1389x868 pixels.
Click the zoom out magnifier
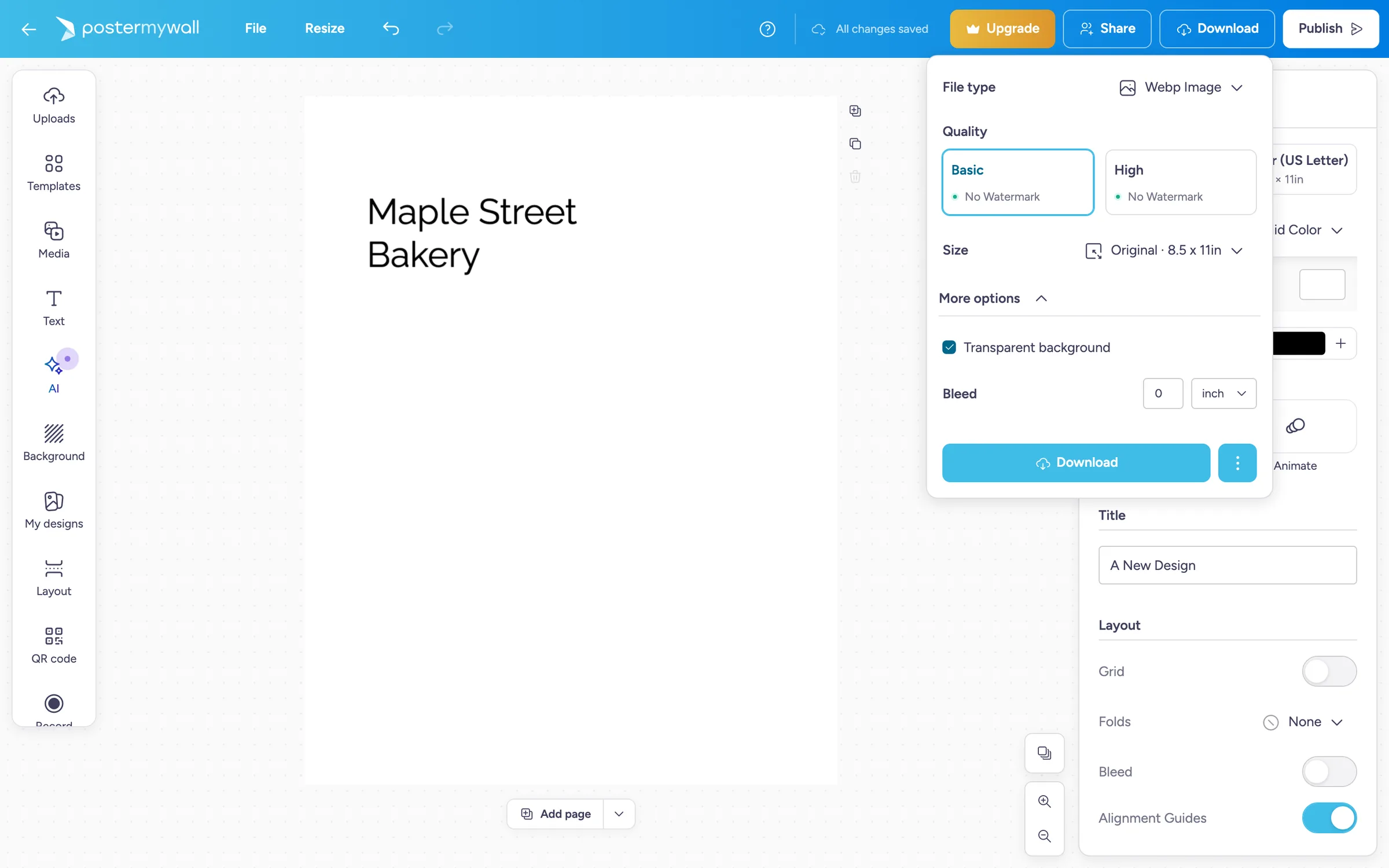(x=1045, y=836)
